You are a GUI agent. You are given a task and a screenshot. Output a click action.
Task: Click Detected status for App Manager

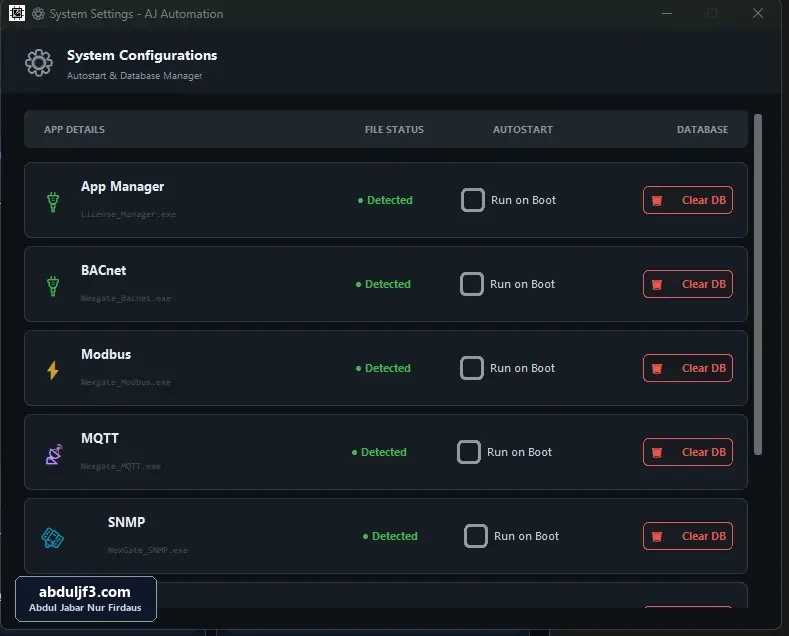pyautogui.click(x=385, y=200)
